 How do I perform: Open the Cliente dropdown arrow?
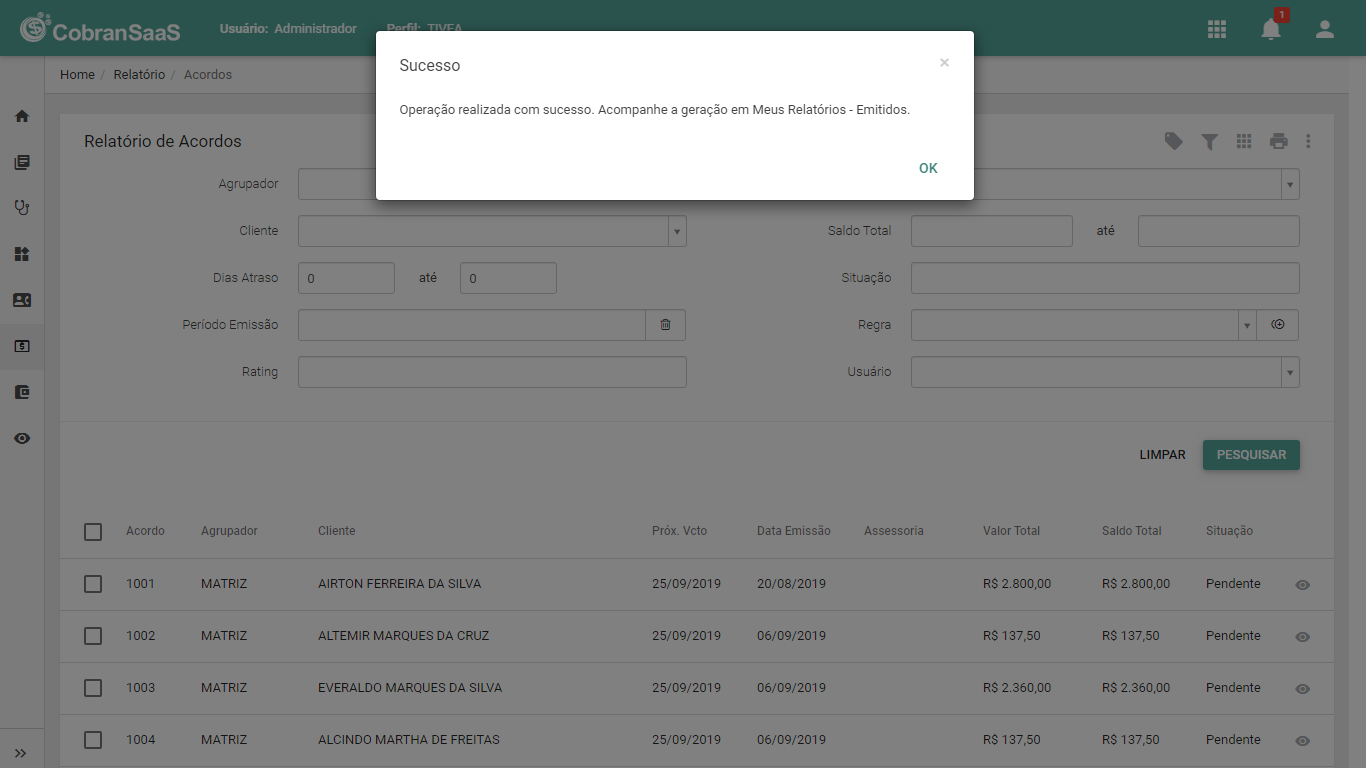tap(677, 231)
